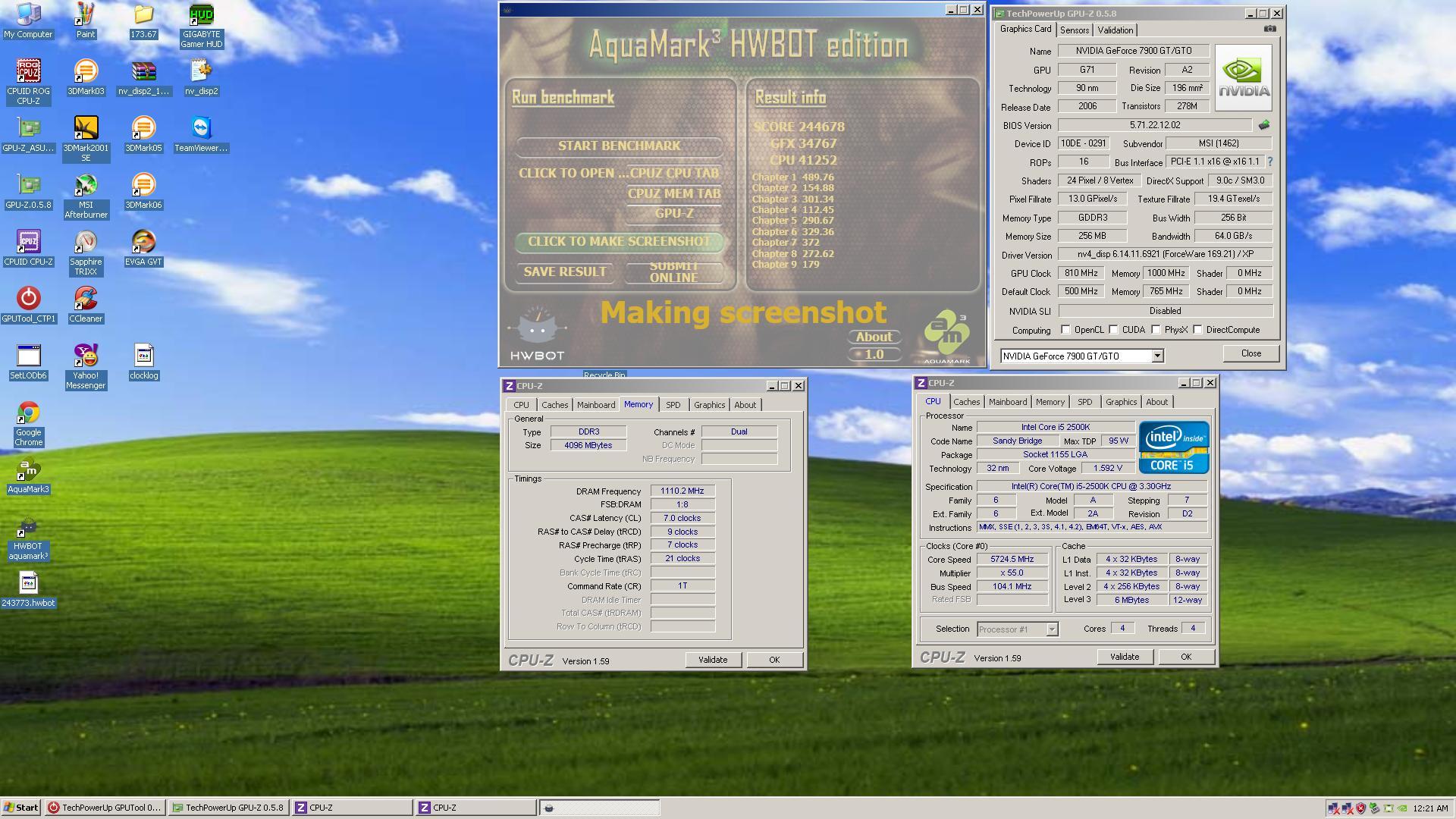Viewport: 1456px width, 819px height.
Task: Launch GPUTool_CTP1 icon
Action: click(x=28, y=305)
